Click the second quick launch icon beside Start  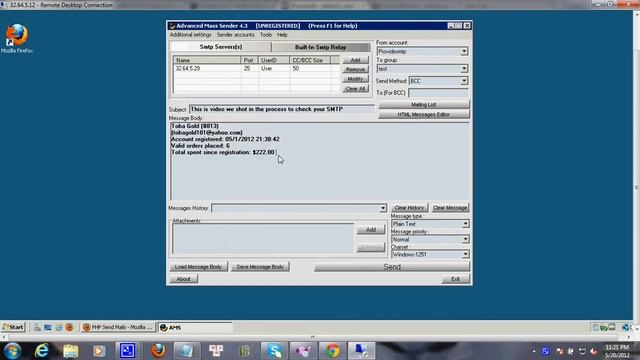tap(48, 327)
